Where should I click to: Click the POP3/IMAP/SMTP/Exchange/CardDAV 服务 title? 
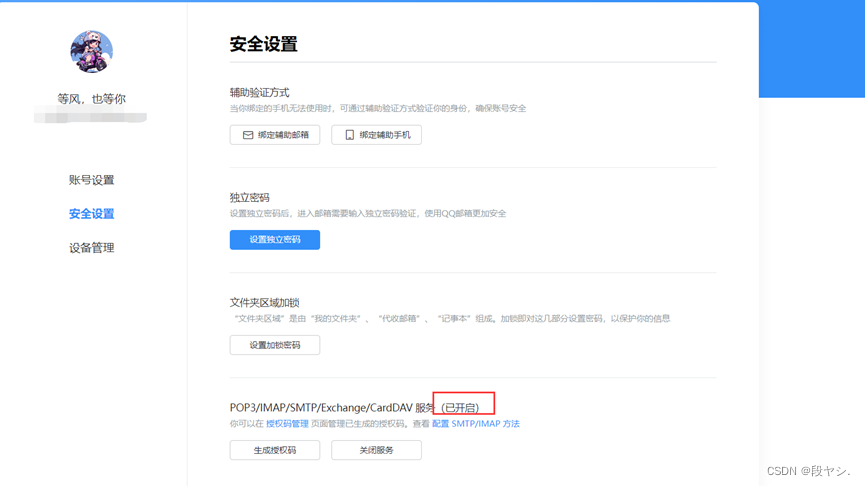332,408
